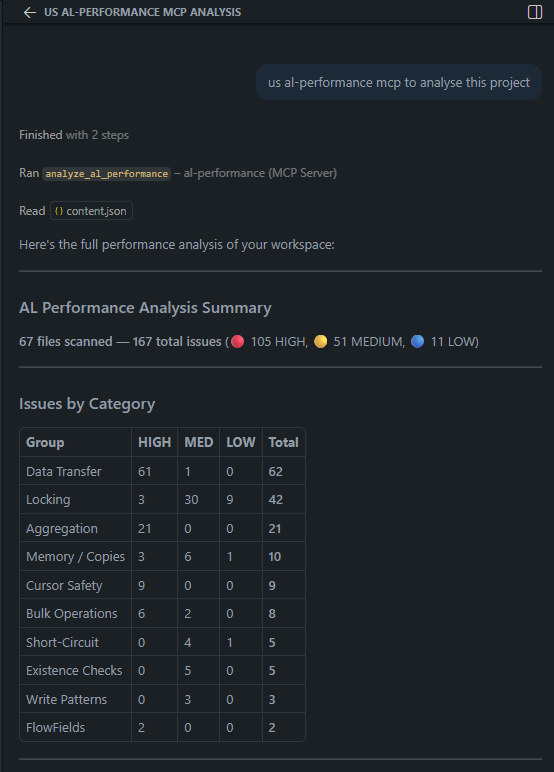Select the Data Transfer row label
Viewport: 554px width, 772px height.
point(64,471)
